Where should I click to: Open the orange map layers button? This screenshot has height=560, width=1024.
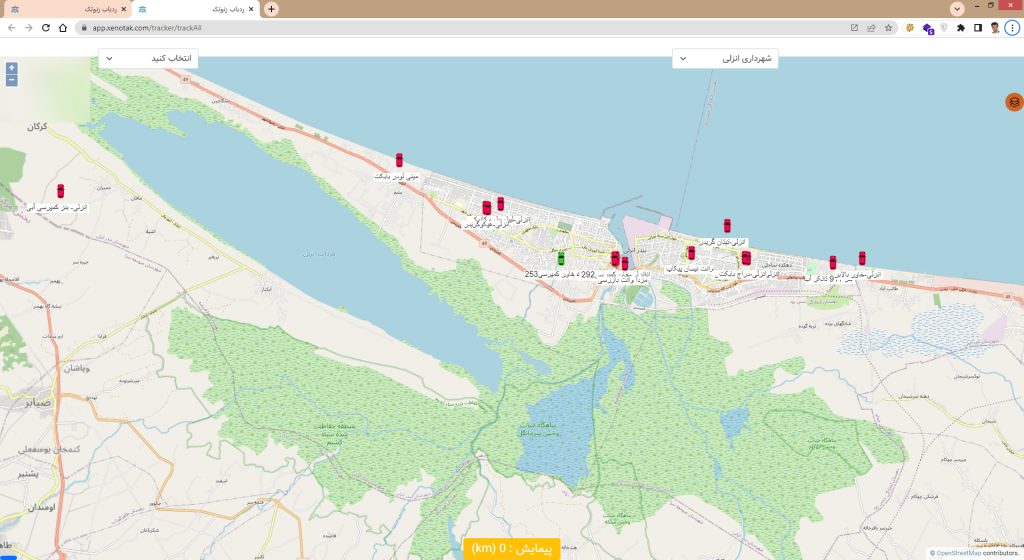[x=1014, y=102]
